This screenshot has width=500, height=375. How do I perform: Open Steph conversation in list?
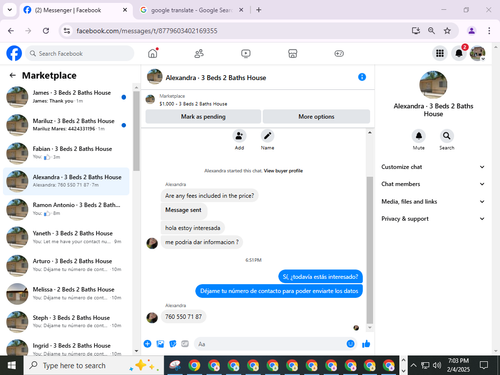pyautogui.click(x=67, y=321)
